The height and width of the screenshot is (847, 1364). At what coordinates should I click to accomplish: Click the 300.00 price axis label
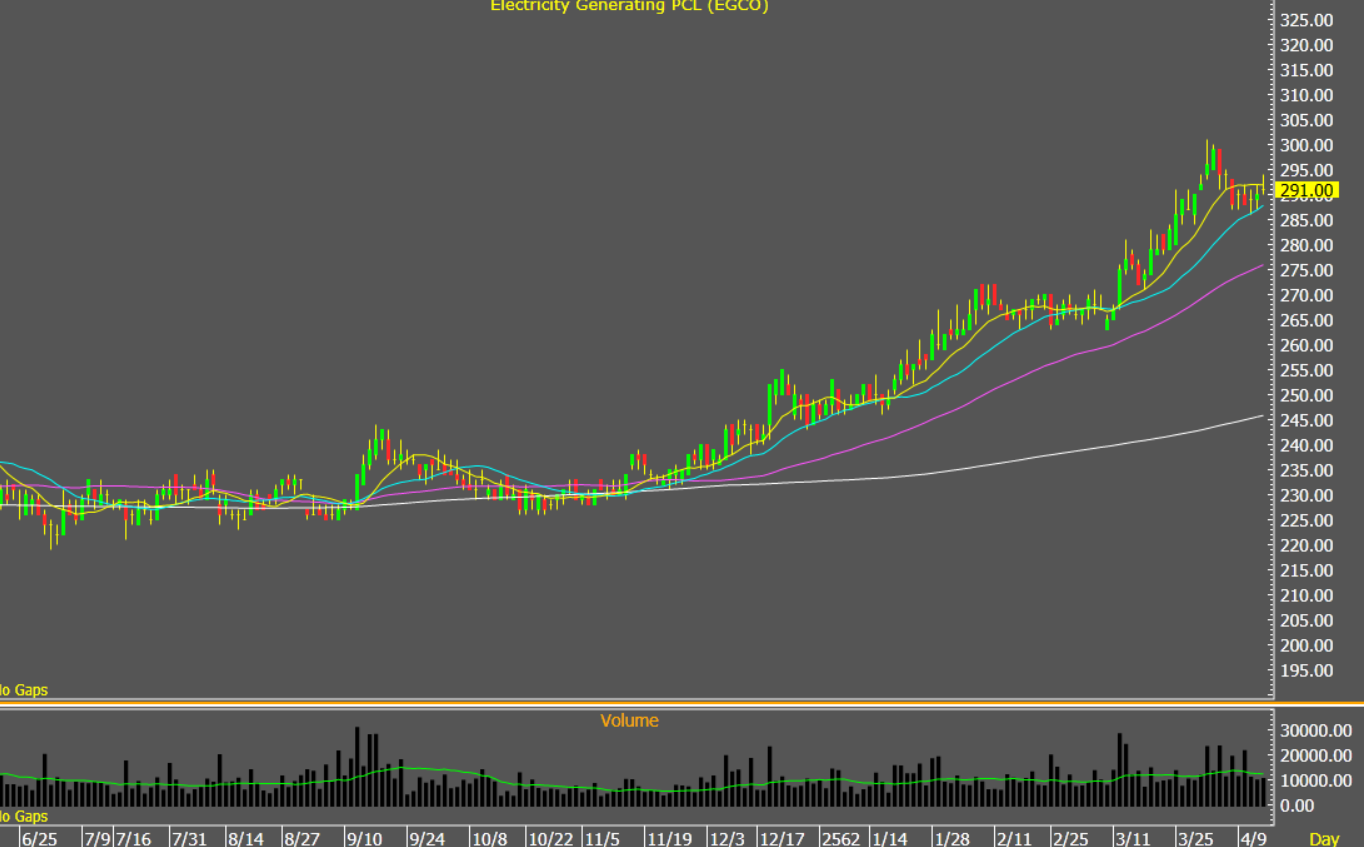pyautogui.click(x=1307, y=145)
